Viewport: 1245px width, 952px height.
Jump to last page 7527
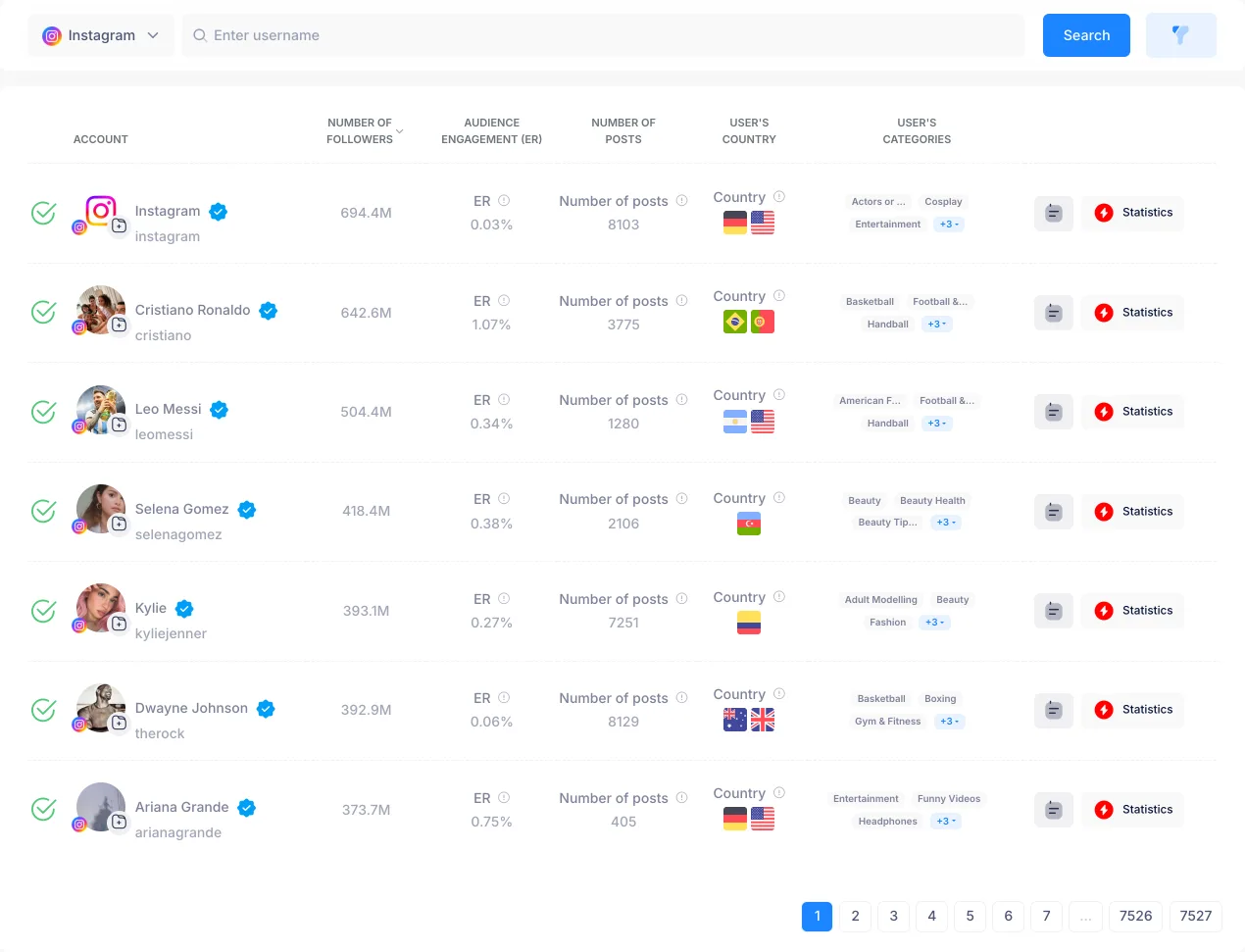pos(1196,916)
